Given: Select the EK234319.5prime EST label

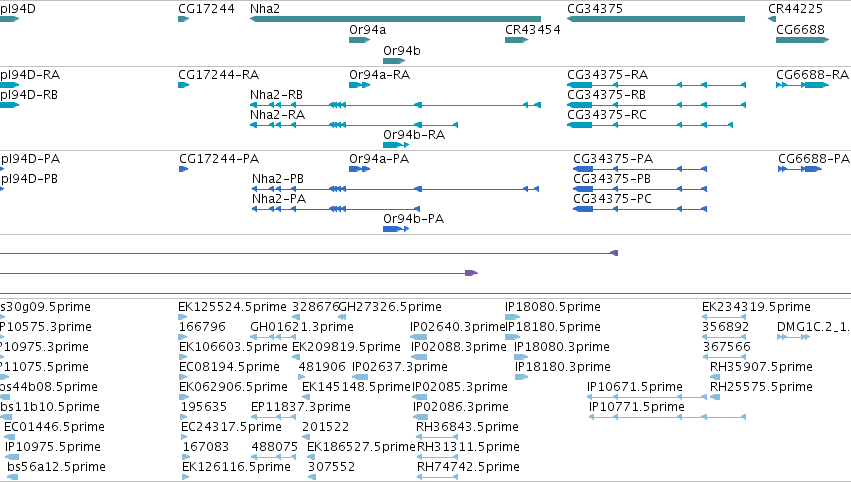Looking at the screenshot, I should click(x=756, y=307).
